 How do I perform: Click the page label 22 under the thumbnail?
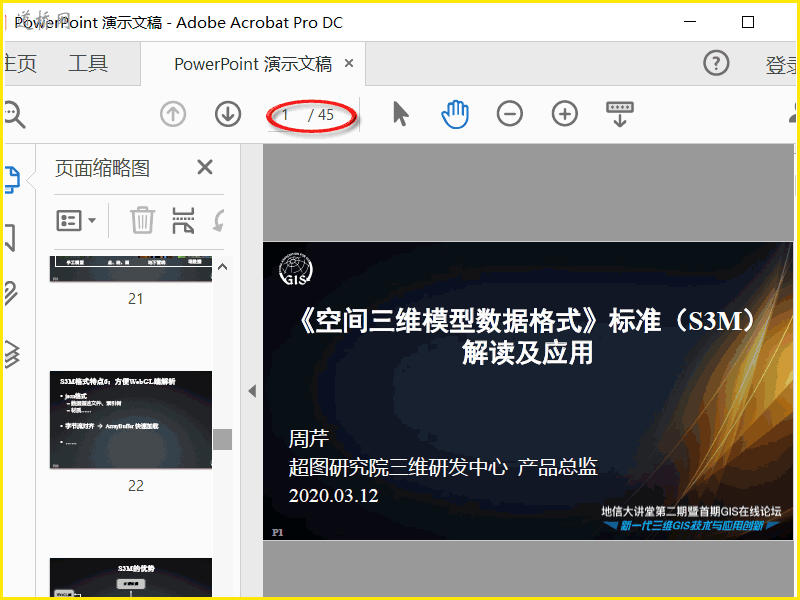click(x=136, y=485)
